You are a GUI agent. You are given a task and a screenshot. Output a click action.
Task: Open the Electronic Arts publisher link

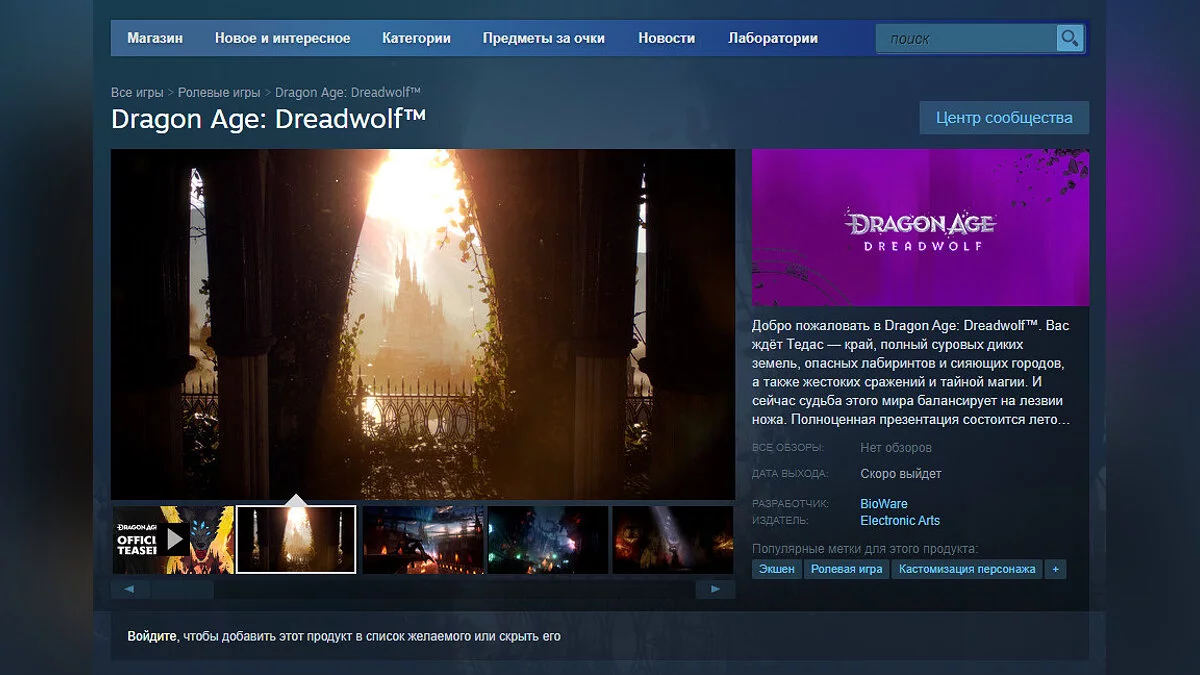(900, 521)
